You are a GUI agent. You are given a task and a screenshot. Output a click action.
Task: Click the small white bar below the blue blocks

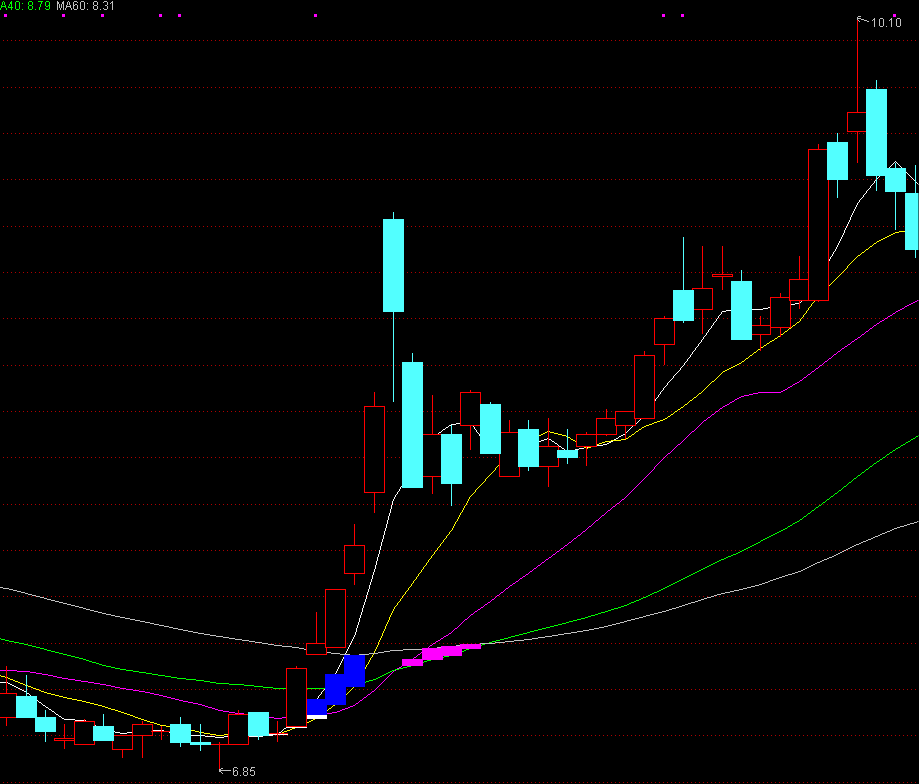pos(317,717)
